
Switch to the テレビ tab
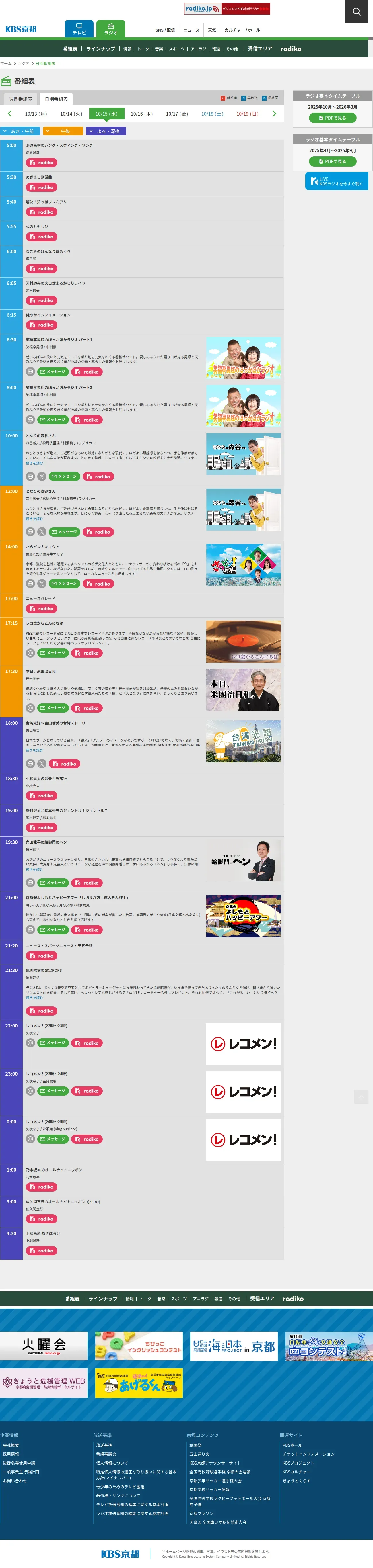(x=79, y=29)
